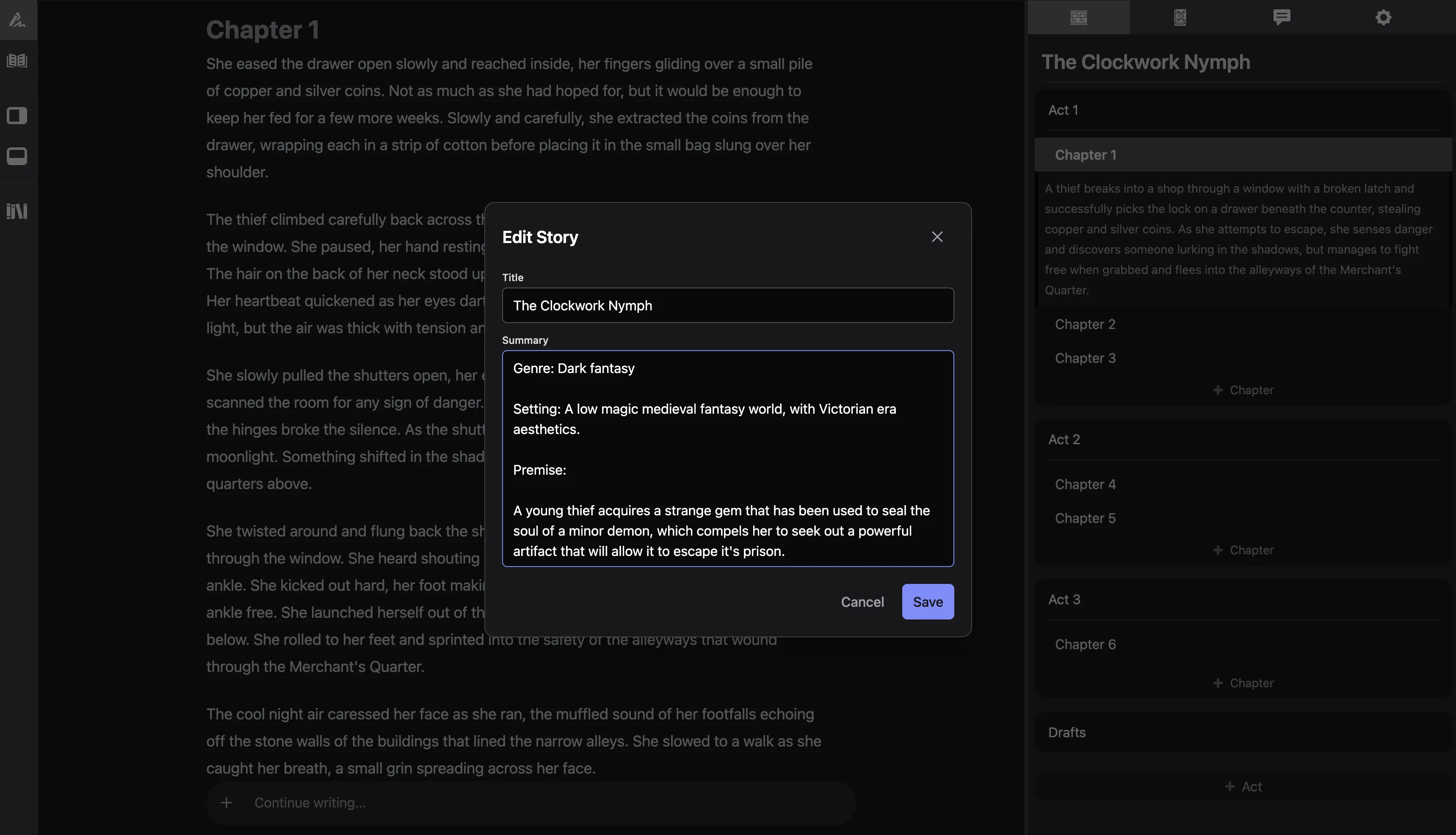Screen dimensions: 1456x835
Task: Click the story Title input field
Action: tap(727, 305)
